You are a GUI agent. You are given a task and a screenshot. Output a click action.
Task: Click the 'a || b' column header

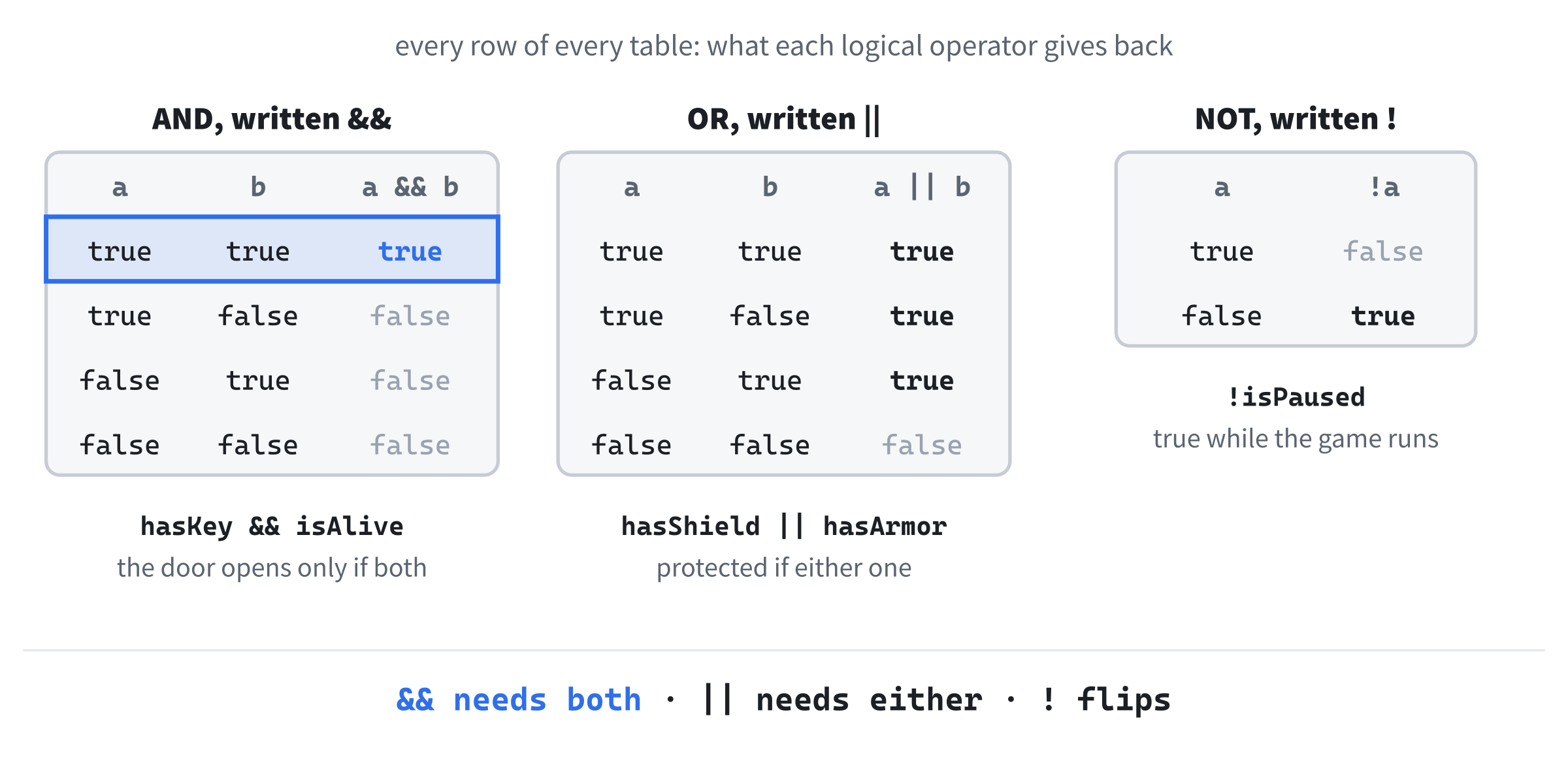pos(922,187)
